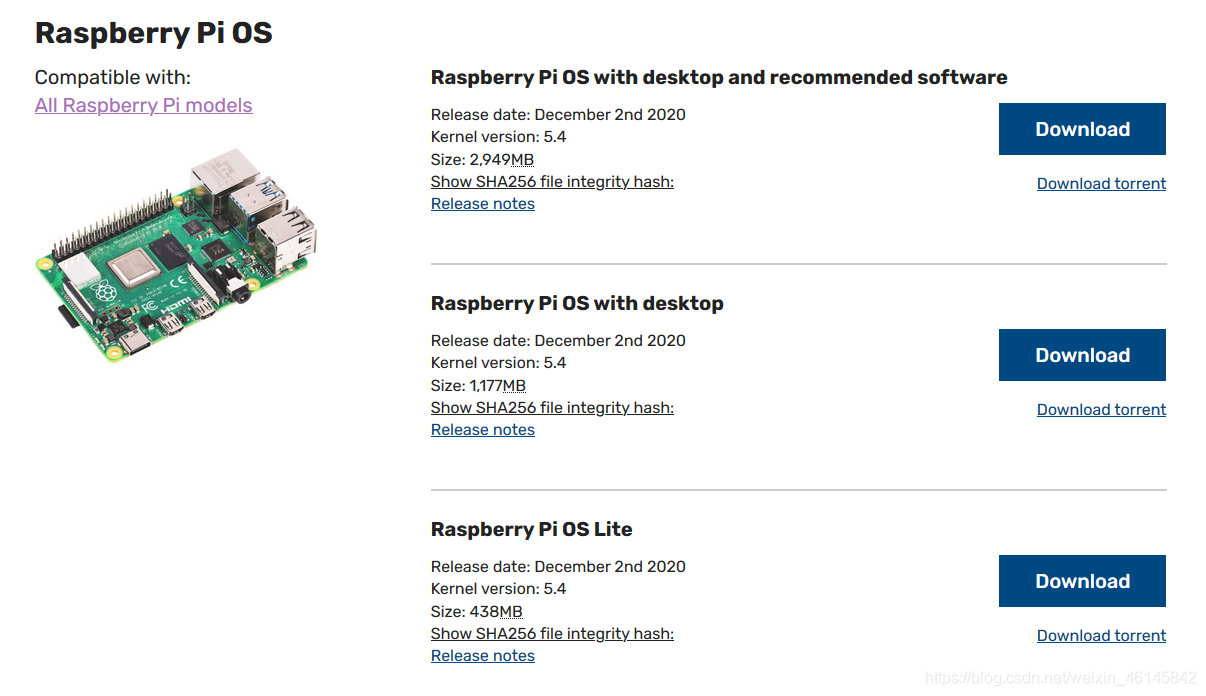Follow the All Raspberry Pi models link
Viewport: 1206px width, 696px height.
pyautogui.click(x=143, y=105)
